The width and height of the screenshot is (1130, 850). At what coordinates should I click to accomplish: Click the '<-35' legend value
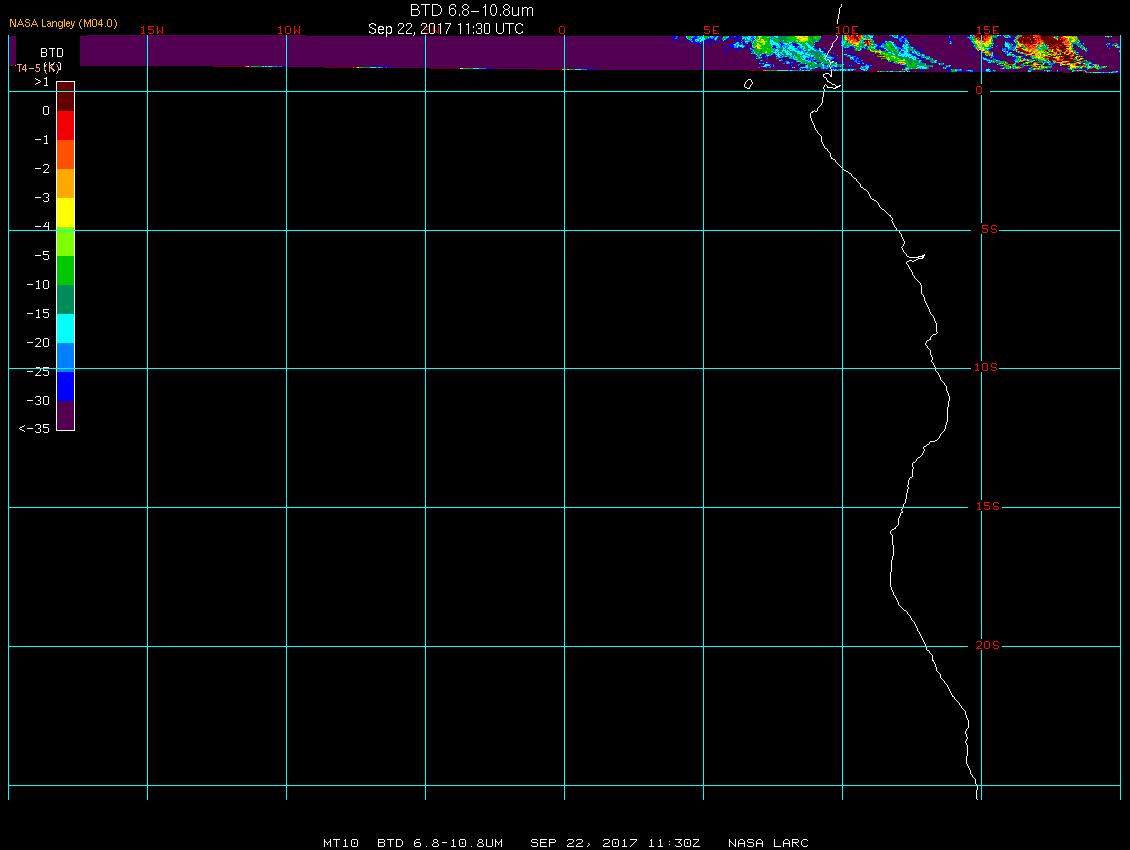click(x=35, y=428)
